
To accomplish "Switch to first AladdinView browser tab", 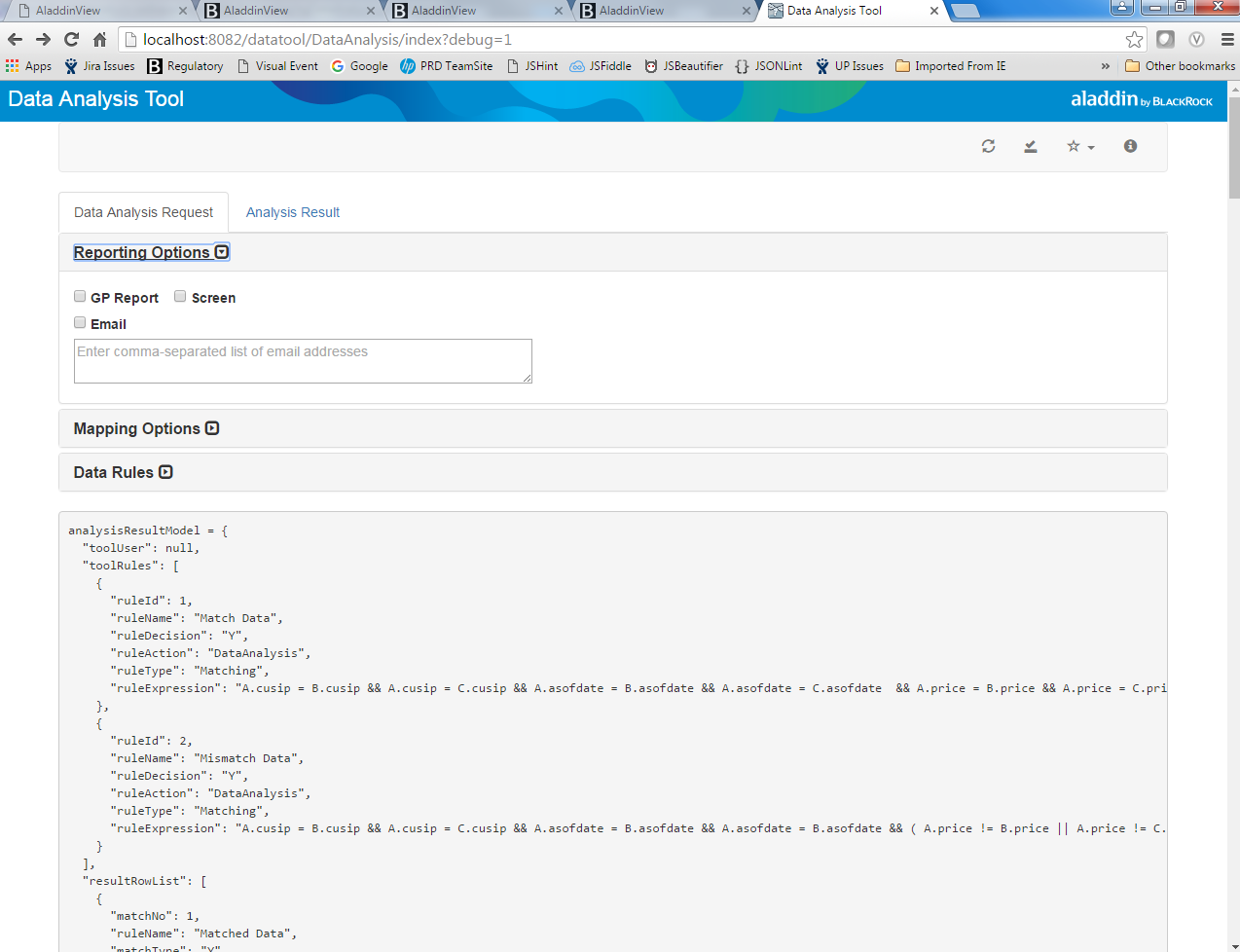I will 97,11.
